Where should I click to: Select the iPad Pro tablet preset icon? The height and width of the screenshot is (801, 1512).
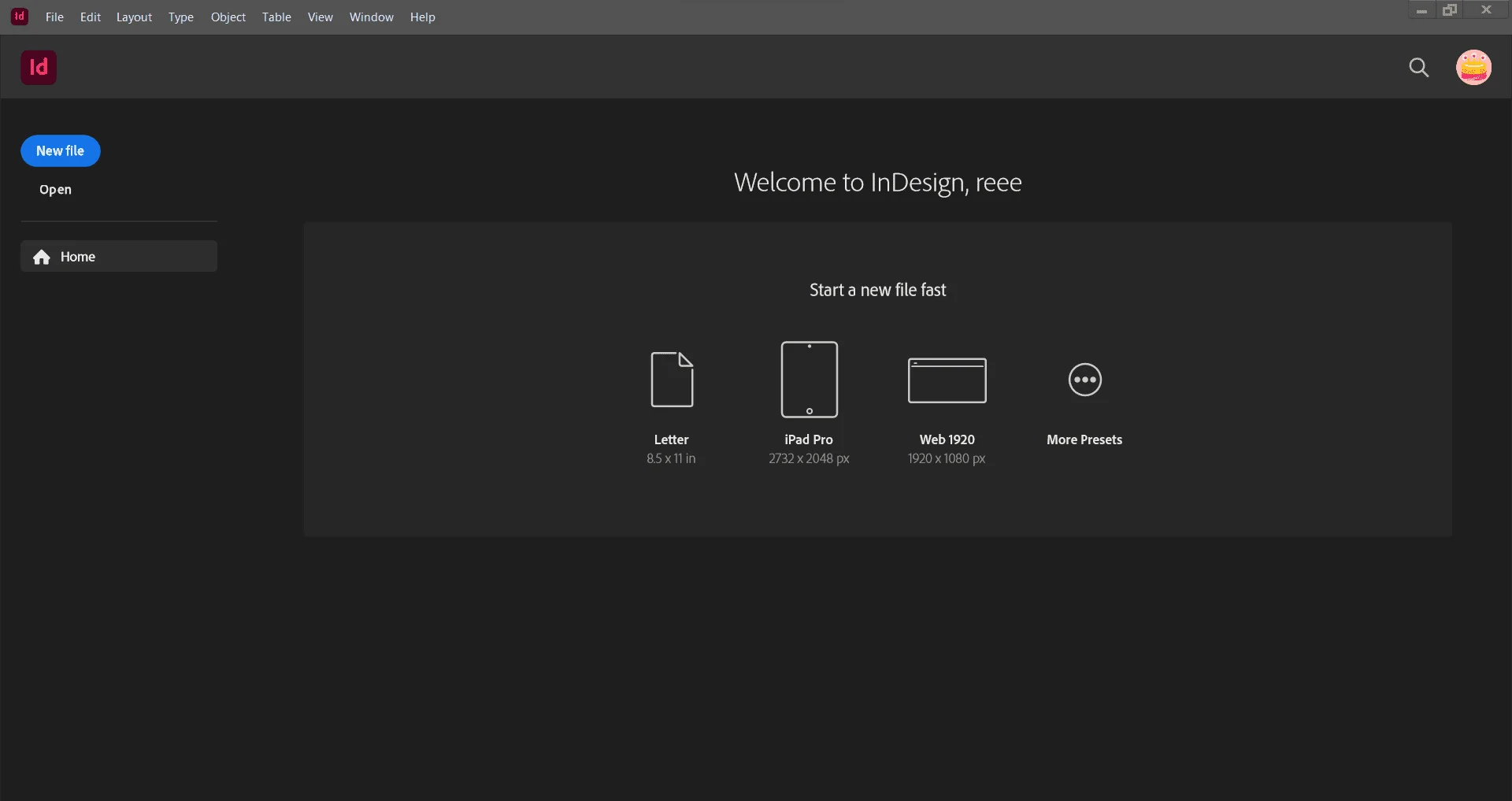pyautogui.click(x=809, y=380)
